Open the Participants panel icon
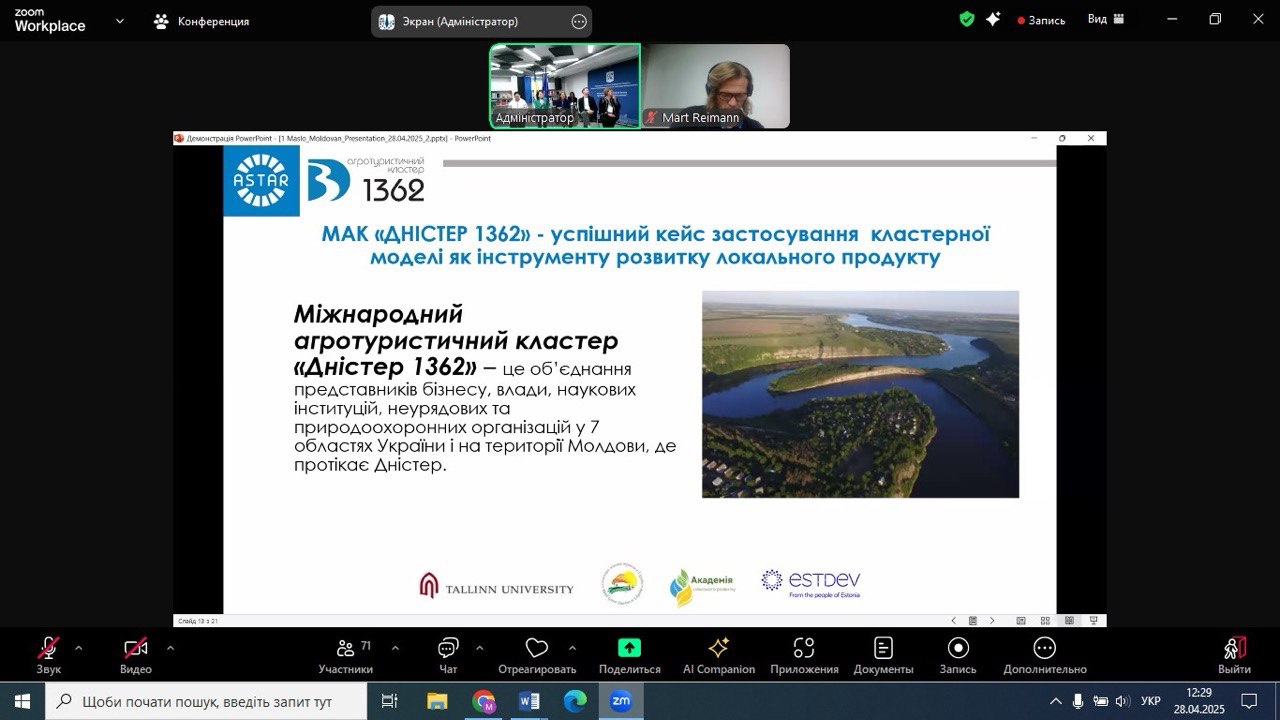 click(x=346, y=648)
